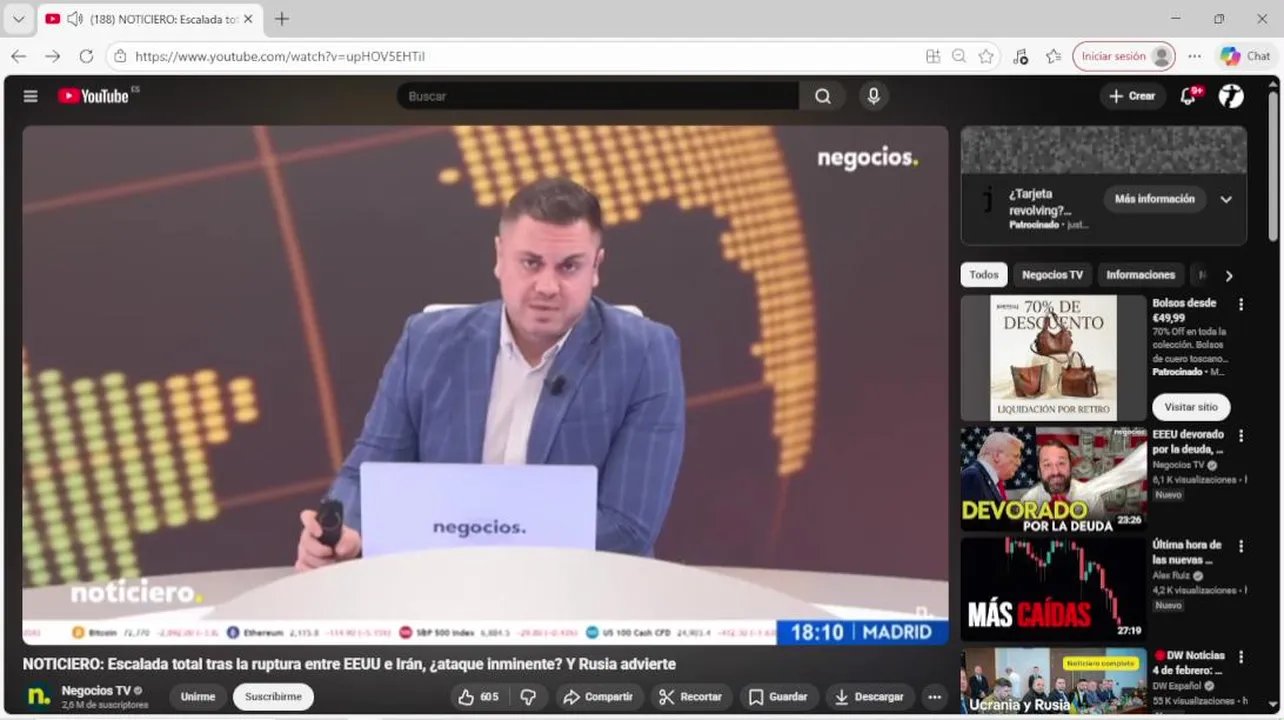Clip the video with Recortar
1284x720 pixels.
pyautogui.click(x=690, y=697)
